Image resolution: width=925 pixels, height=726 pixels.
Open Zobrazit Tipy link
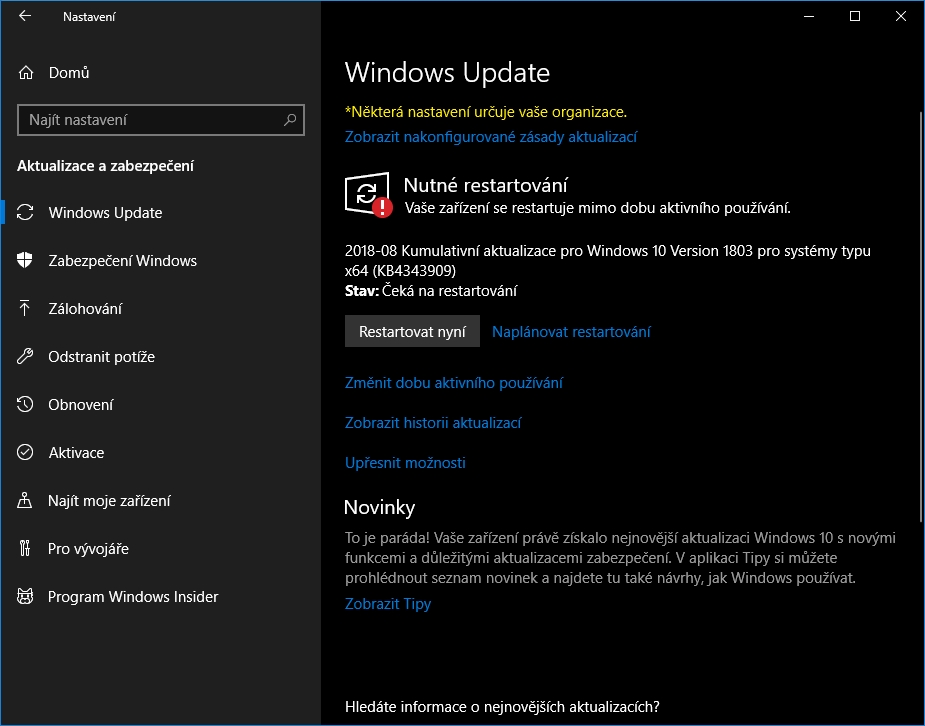(x=388, y=604)
